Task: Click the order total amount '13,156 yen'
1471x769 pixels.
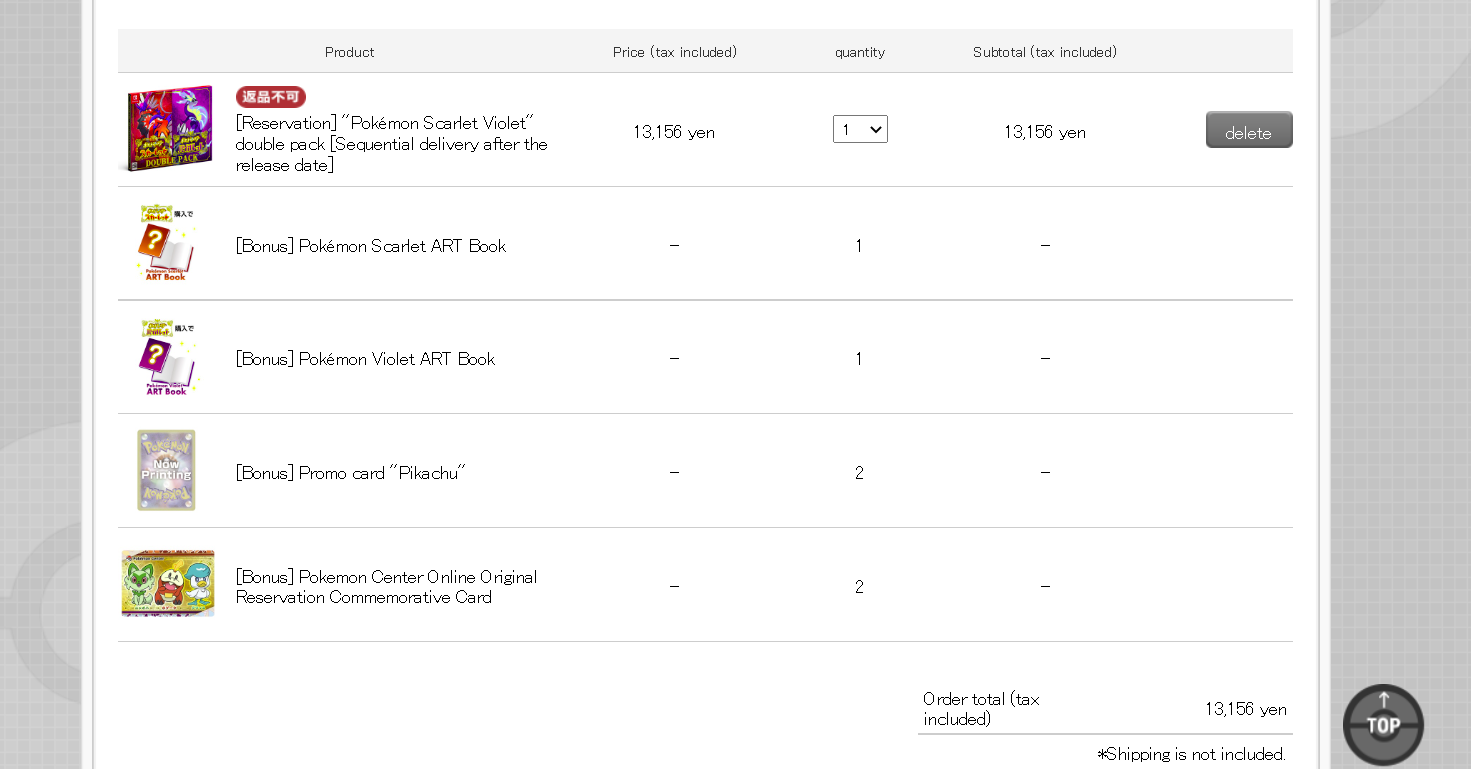Action: pos(1246,709)
